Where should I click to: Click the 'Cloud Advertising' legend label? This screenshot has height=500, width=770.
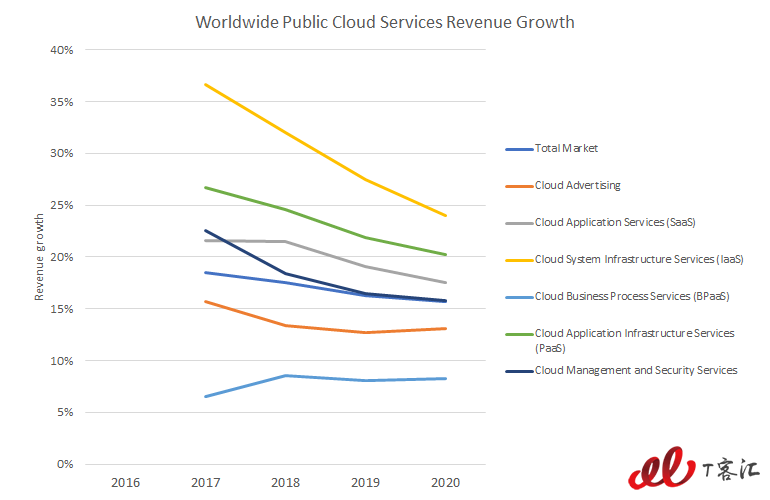point(578,185)
